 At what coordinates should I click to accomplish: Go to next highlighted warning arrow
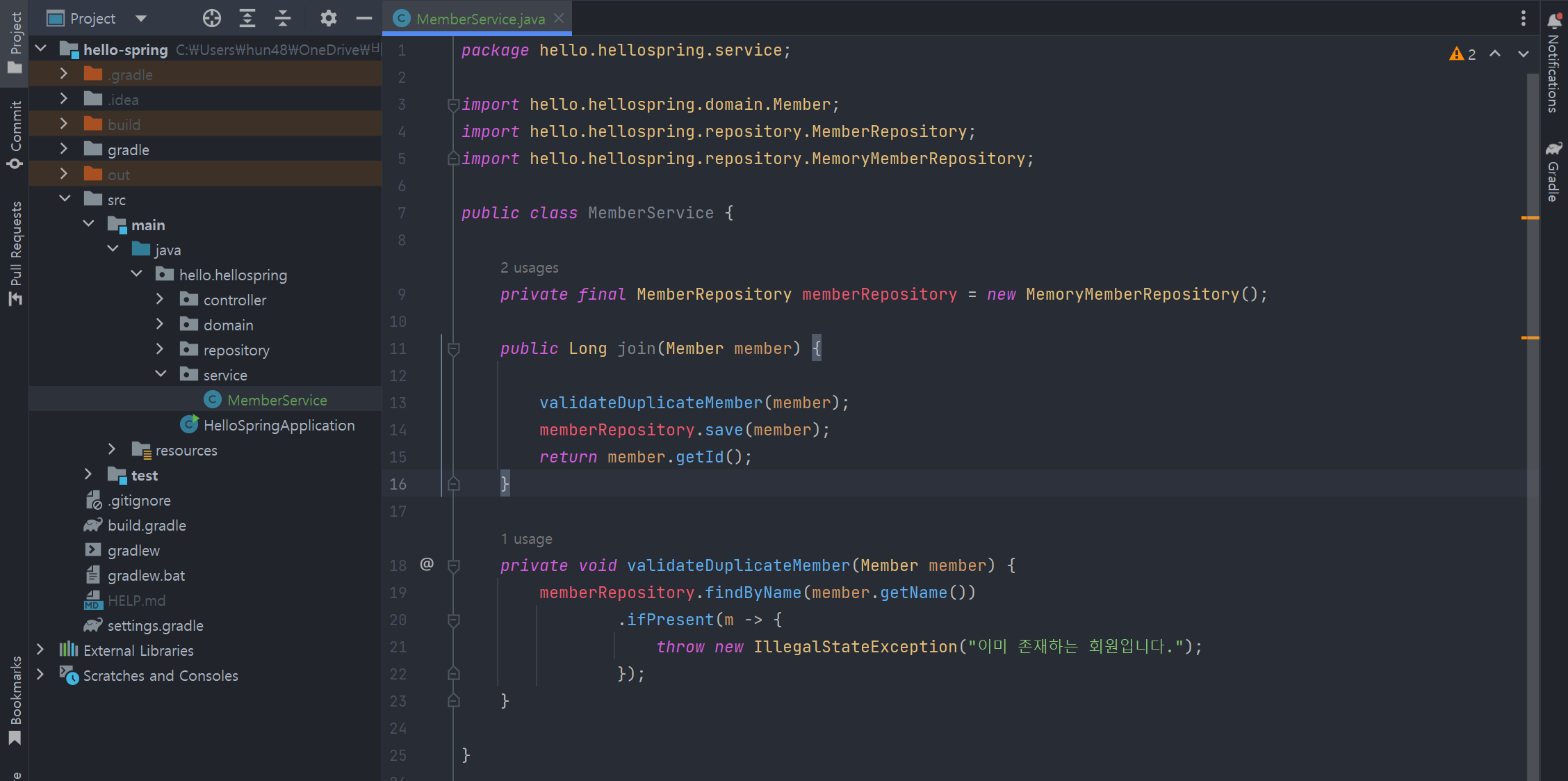click(x=1523, y=54)
